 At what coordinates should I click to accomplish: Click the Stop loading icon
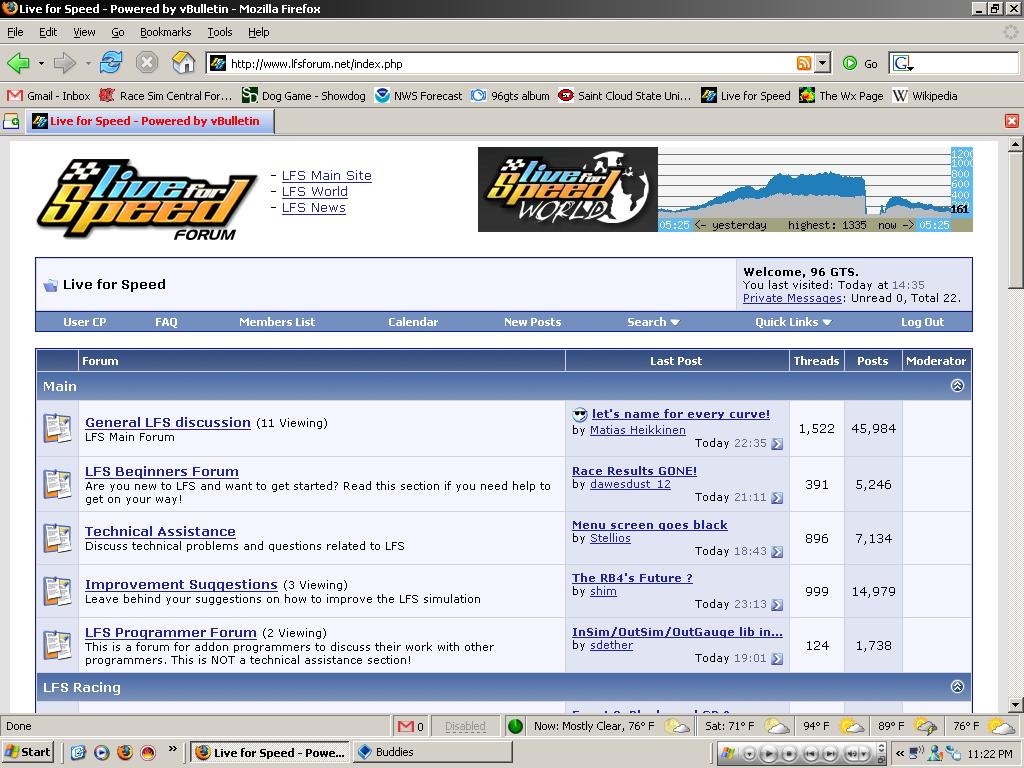tap(147, 63)
